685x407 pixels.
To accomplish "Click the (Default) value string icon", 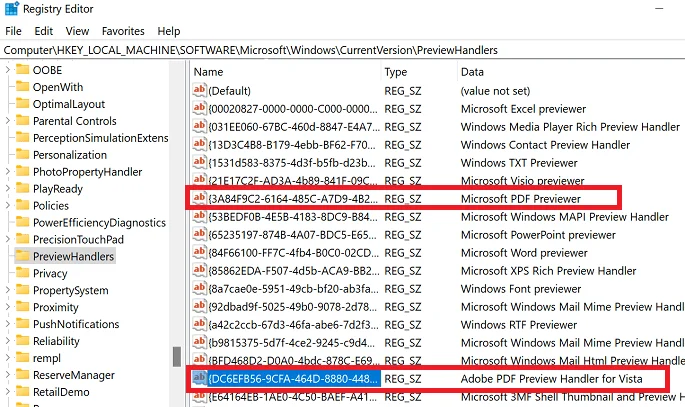I will click(199, 90).
